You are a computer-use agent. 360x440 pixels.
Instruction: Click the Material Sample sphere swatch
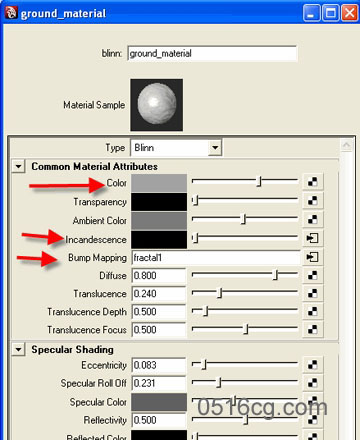[157, 105]
